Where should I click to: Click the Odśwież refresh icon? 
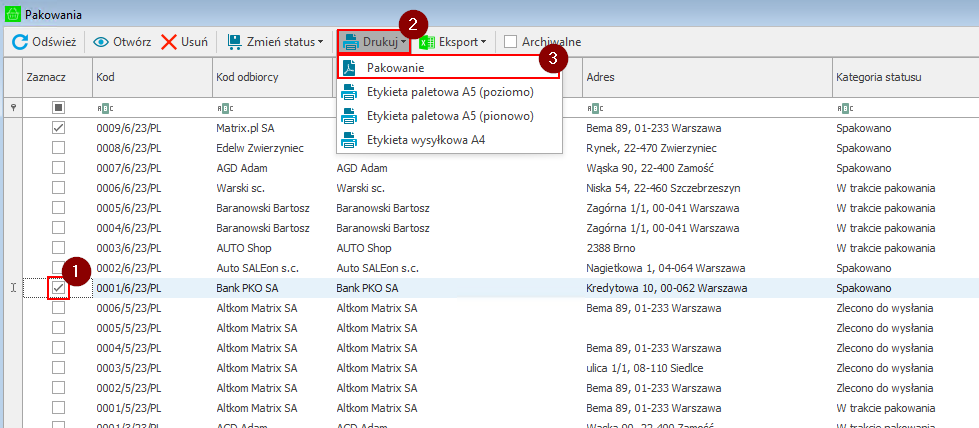pos(19,42)
